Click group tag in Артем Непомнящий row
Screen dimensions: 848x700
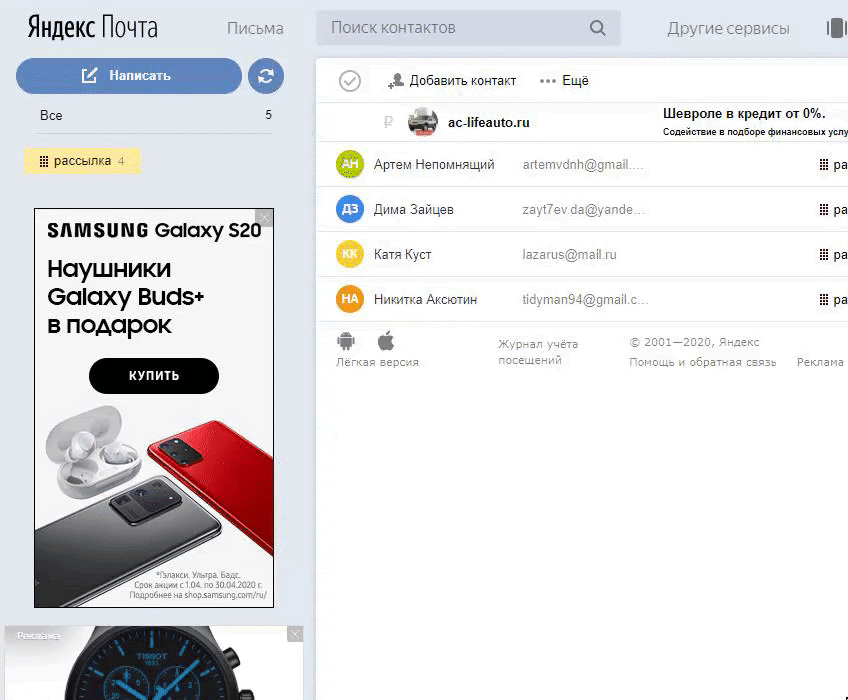833,164
